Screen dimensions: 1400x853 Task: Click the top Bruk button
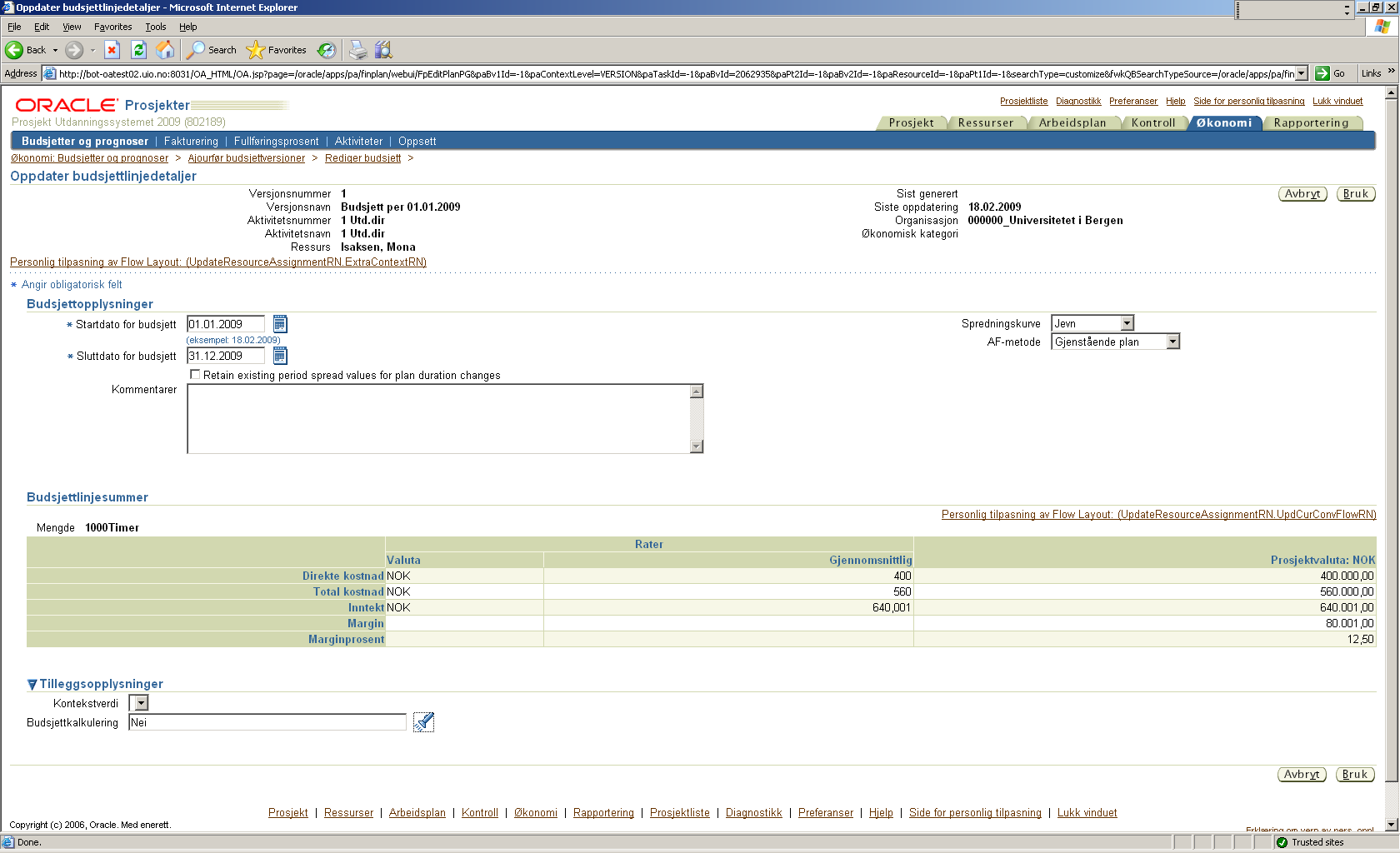[1355, 194]
